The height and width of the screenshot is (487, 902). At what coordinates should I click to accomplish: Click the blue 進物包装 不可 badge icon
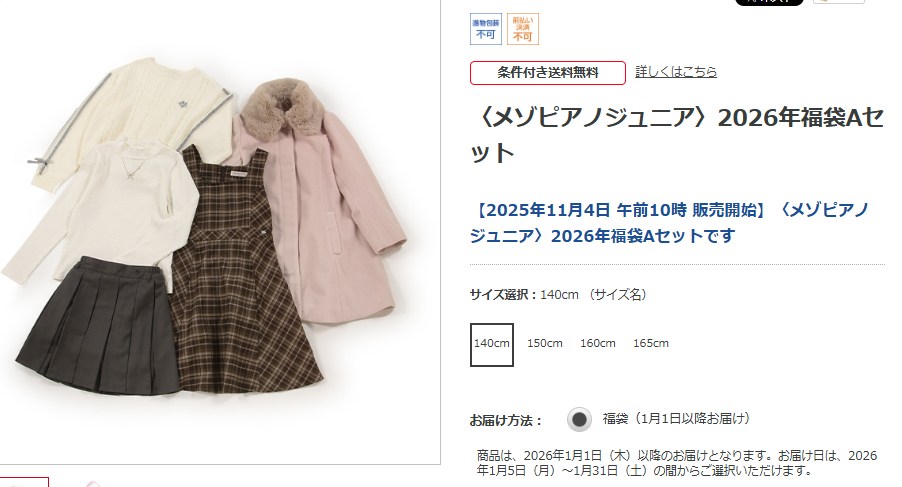click(x=486, y=29)
